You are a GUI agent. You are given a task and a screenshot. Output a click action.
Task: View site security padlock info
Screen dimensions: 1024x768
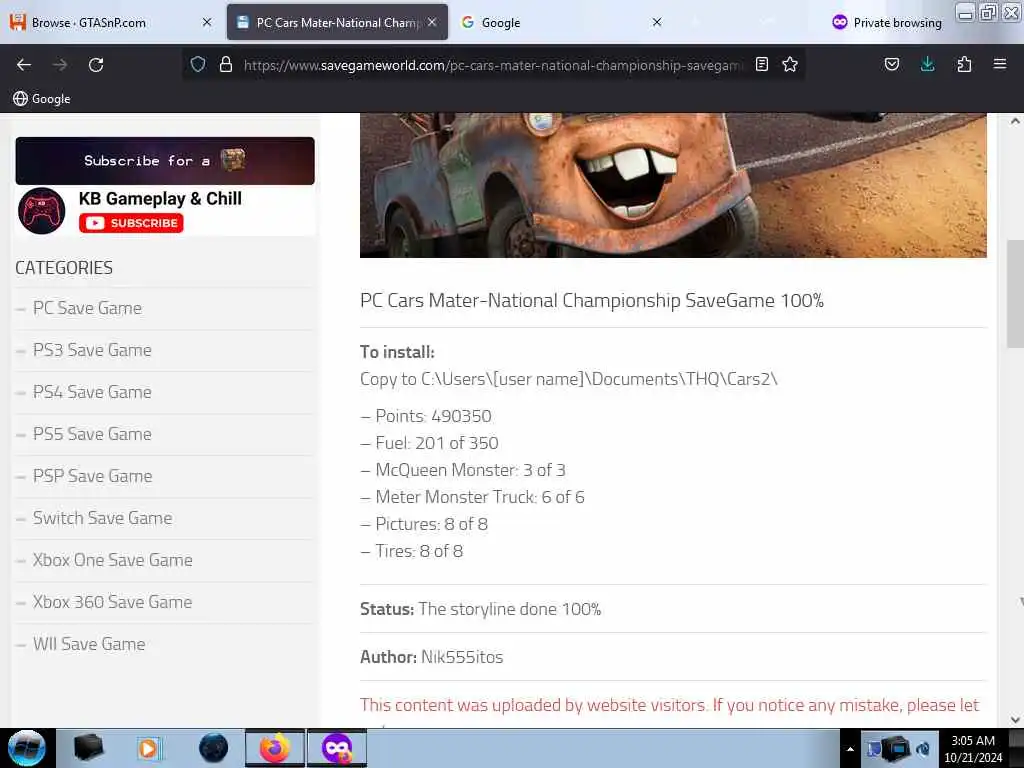tap(226, 65)
